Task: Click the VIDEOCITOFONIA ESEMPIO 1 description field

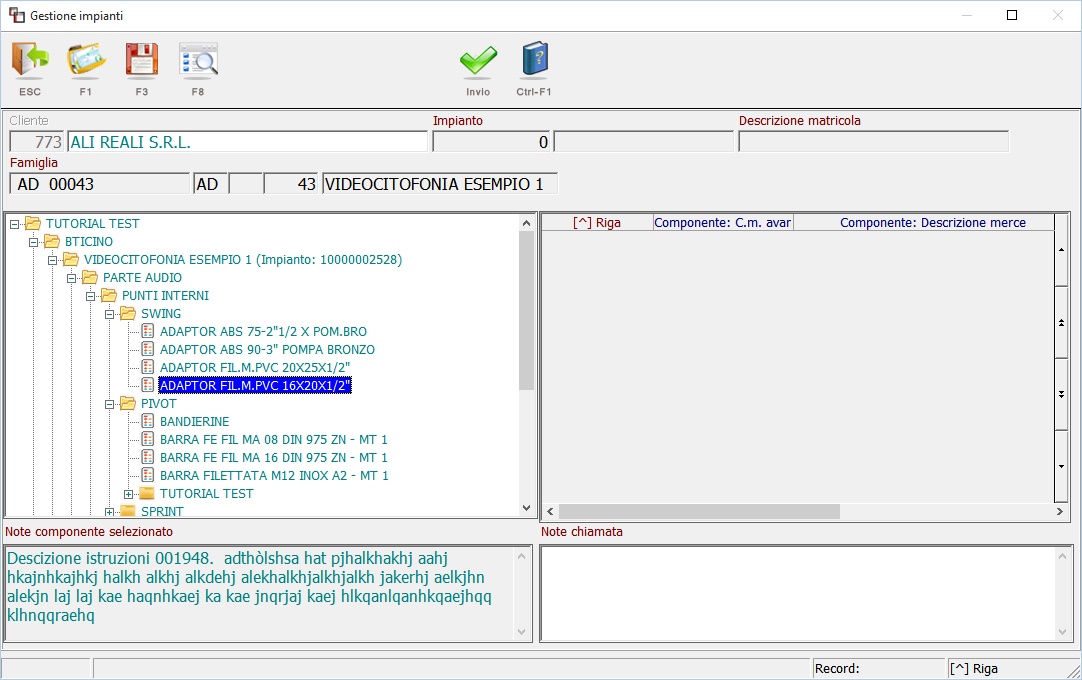Action: [439, 184]
